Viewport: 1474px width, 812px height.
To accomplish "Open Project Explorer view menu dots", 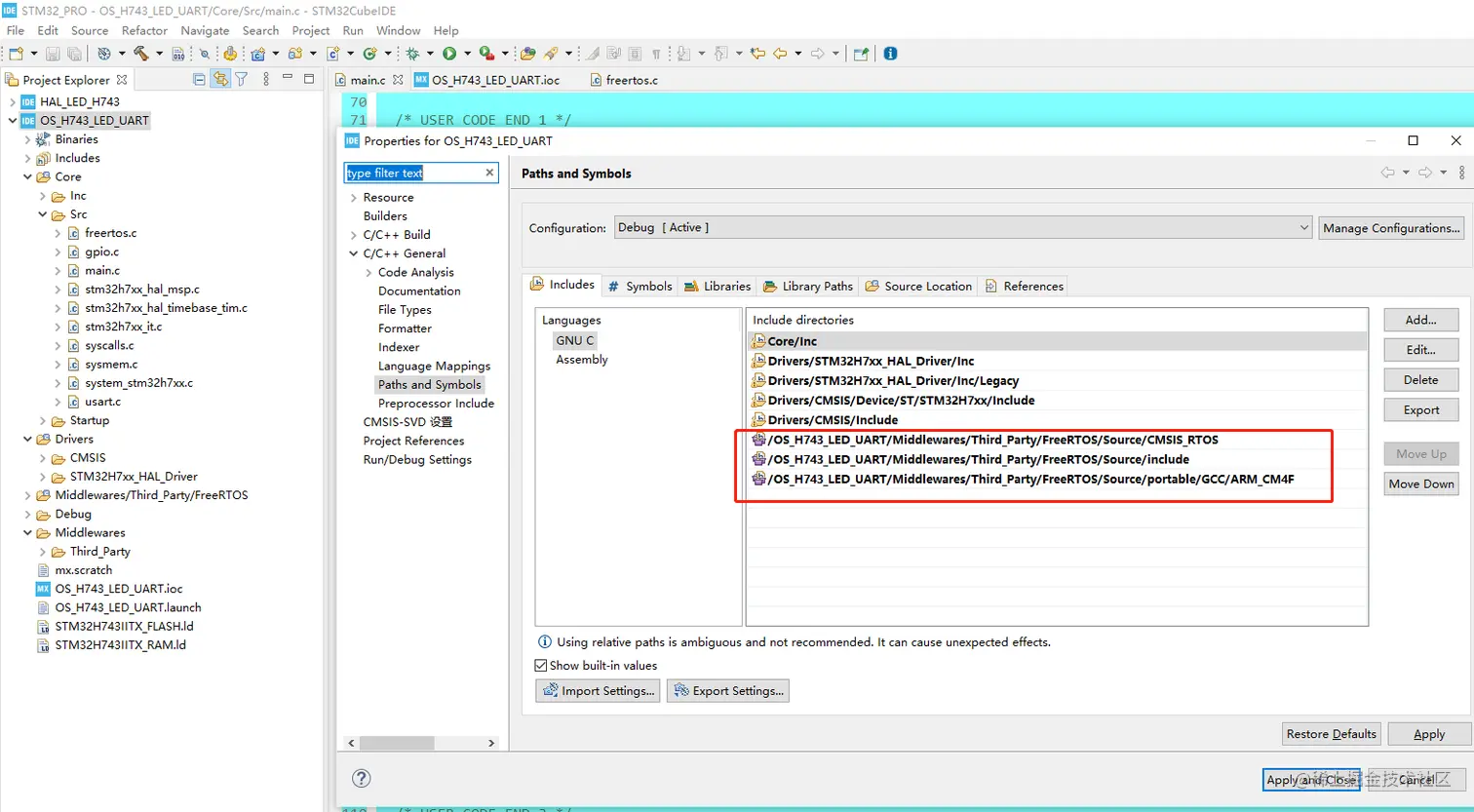I will coord(266,80).
